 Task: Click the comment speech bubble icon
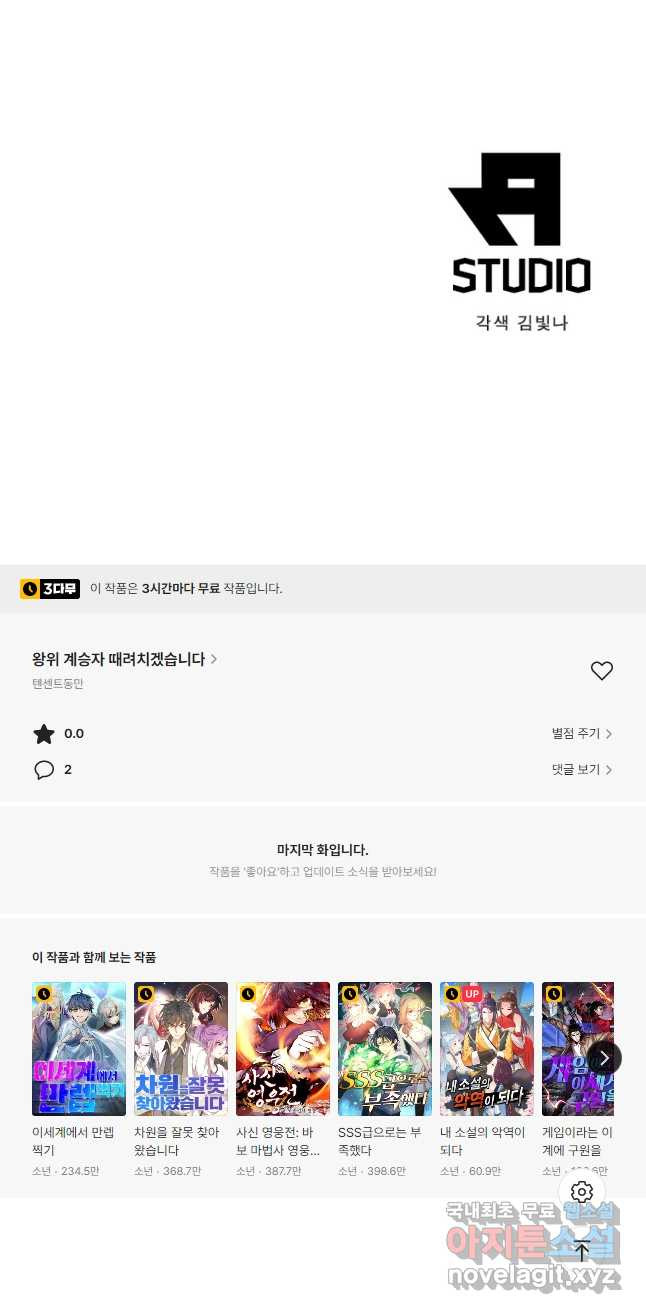tap(44, 770)
